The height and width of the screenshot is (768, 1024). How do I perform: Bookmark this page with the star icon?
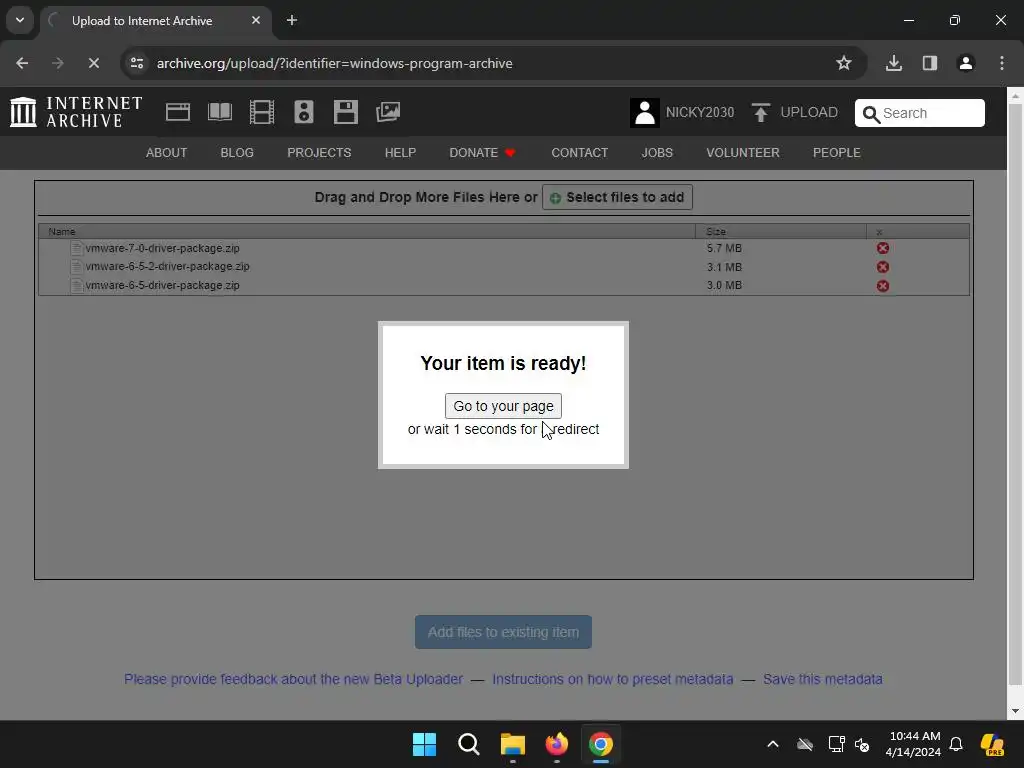[844, 63]
